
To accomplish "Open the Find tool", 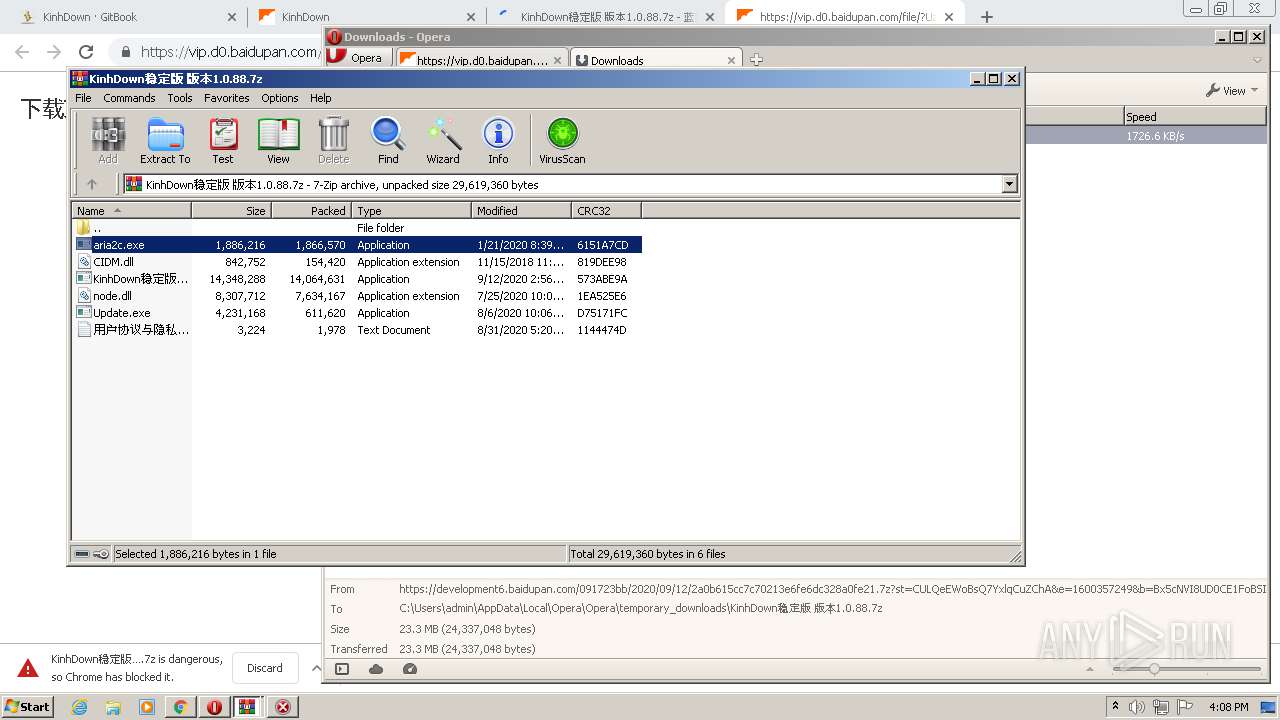I will pyautogui.click(x=388, y=141).
